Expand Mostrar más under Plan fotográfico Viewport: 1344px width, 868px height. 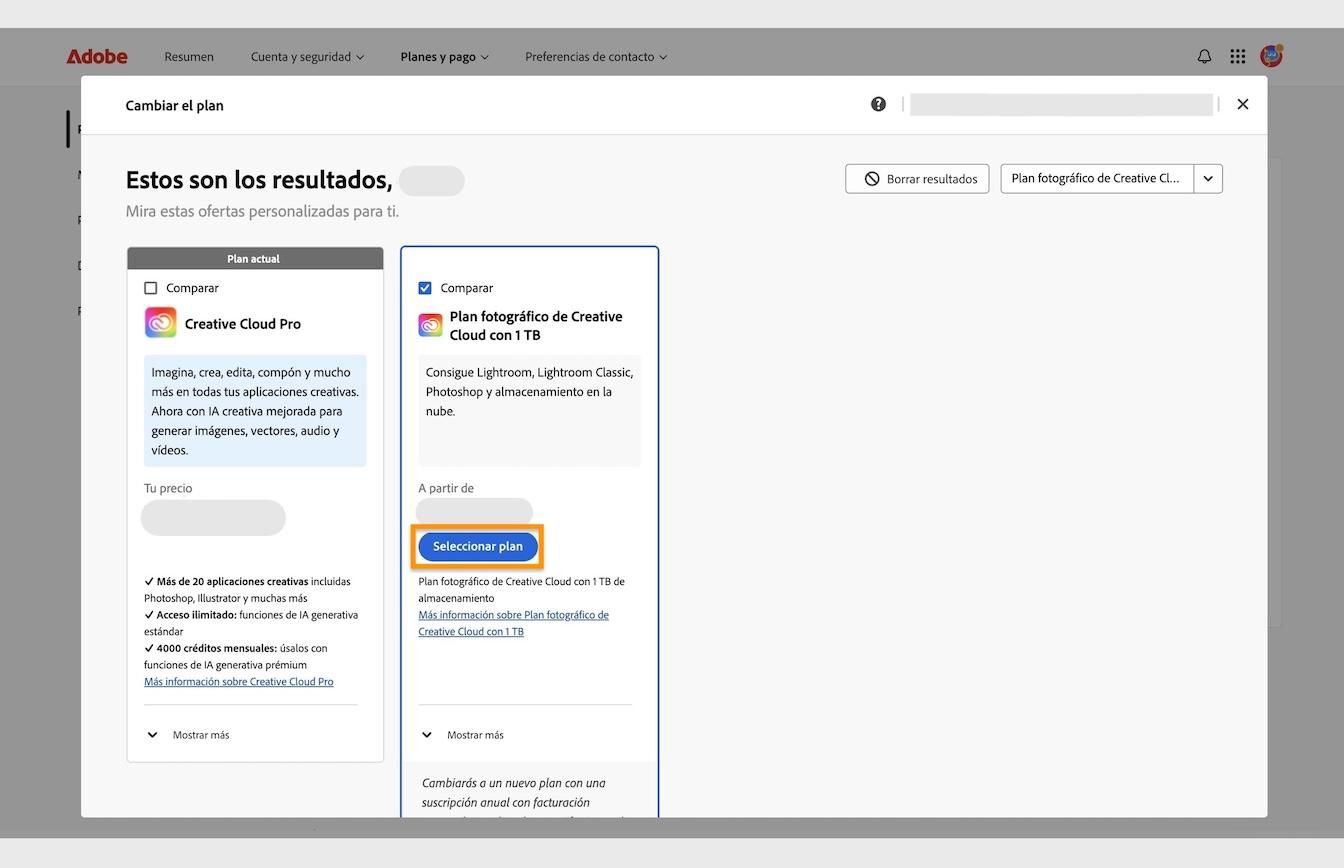[x=462, y=735]
